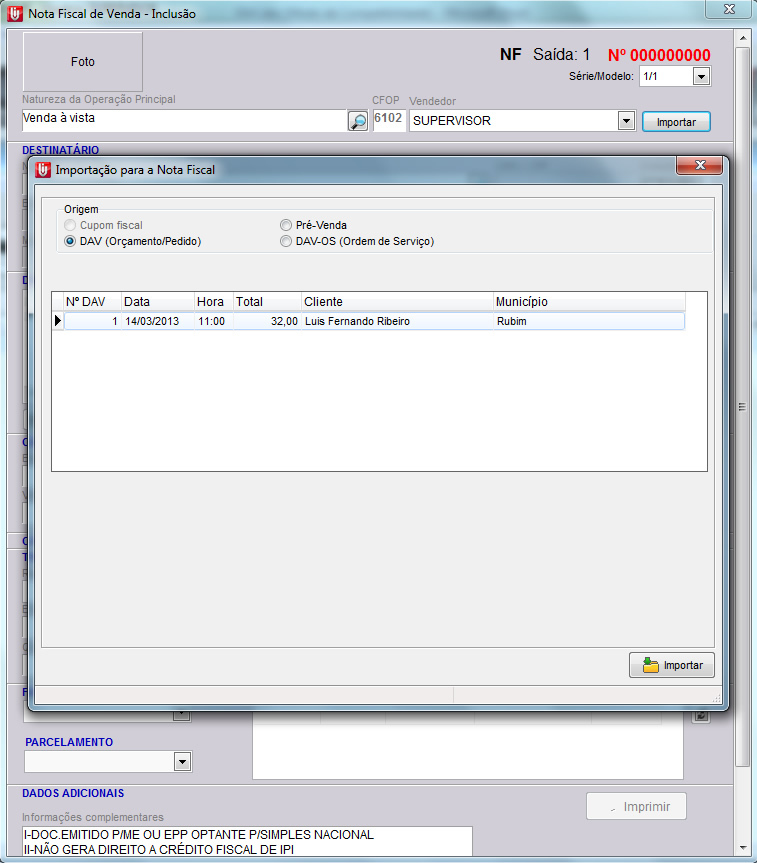The image size is (757, 863).
Task: Select the DAV-OS (Ordem de Serviço) option
Action: [x=286, y=241]
